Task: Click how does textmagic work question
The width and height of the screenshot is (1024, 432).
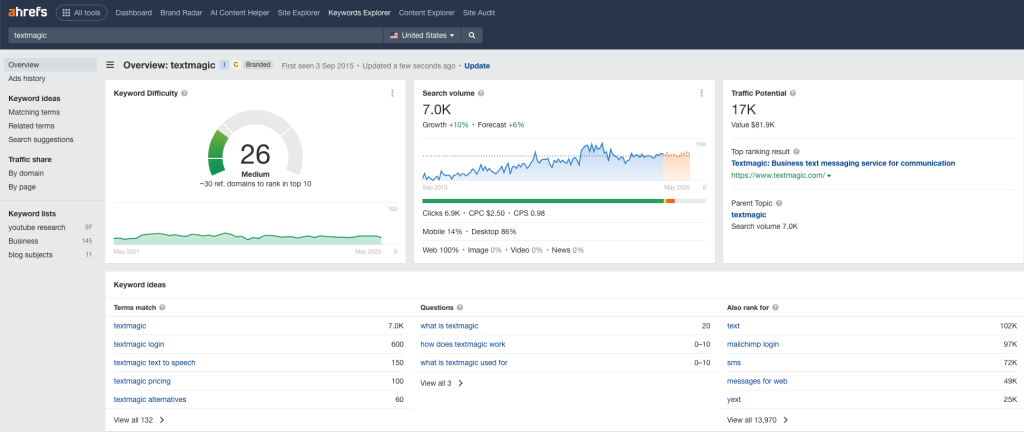Action: [x=463, y=344]
